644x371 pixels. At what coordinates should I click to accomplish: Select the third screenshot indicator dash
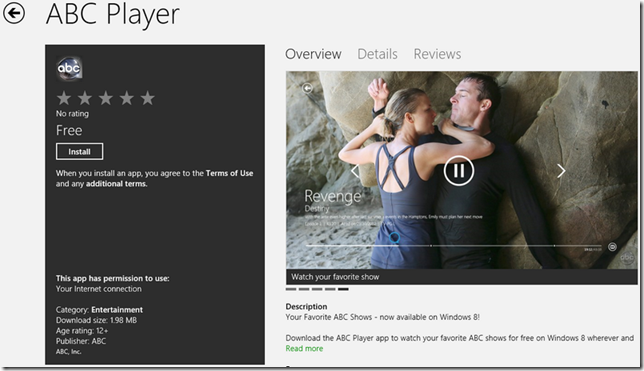(317, 289)
